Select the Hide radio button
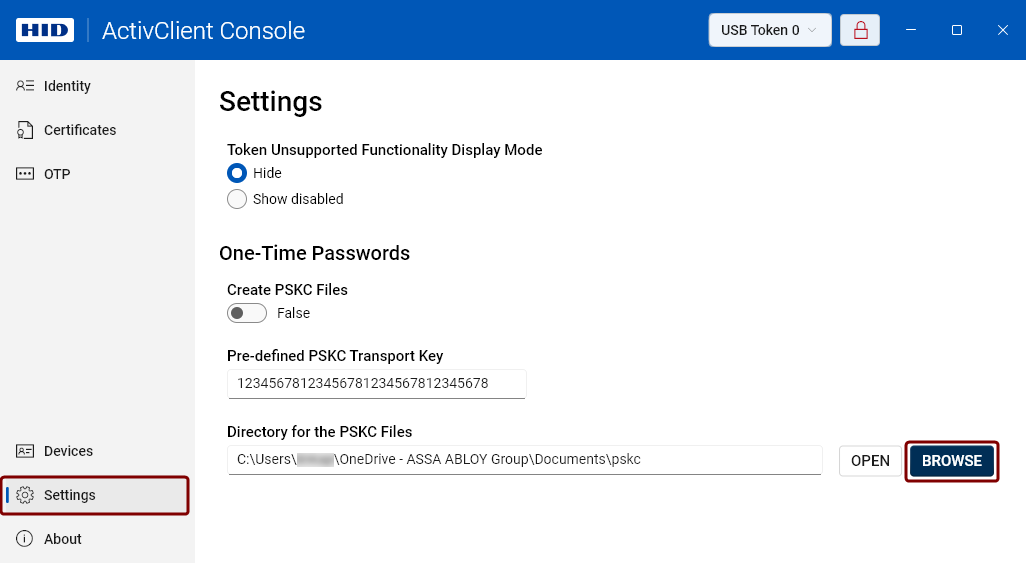 pyautogui.click(x=237, y=173)
